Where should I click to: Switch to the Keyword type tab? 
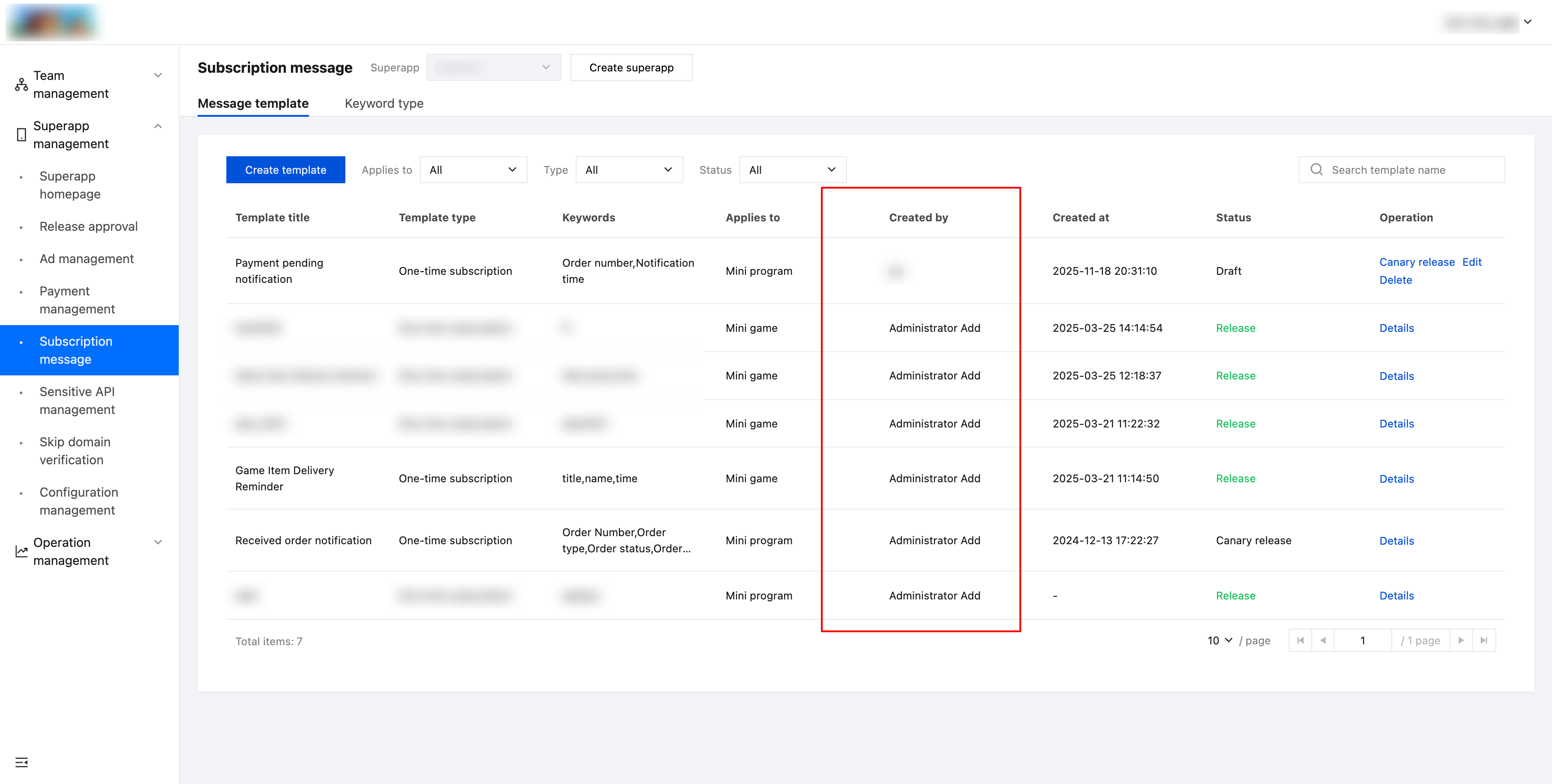pos(384,104)
